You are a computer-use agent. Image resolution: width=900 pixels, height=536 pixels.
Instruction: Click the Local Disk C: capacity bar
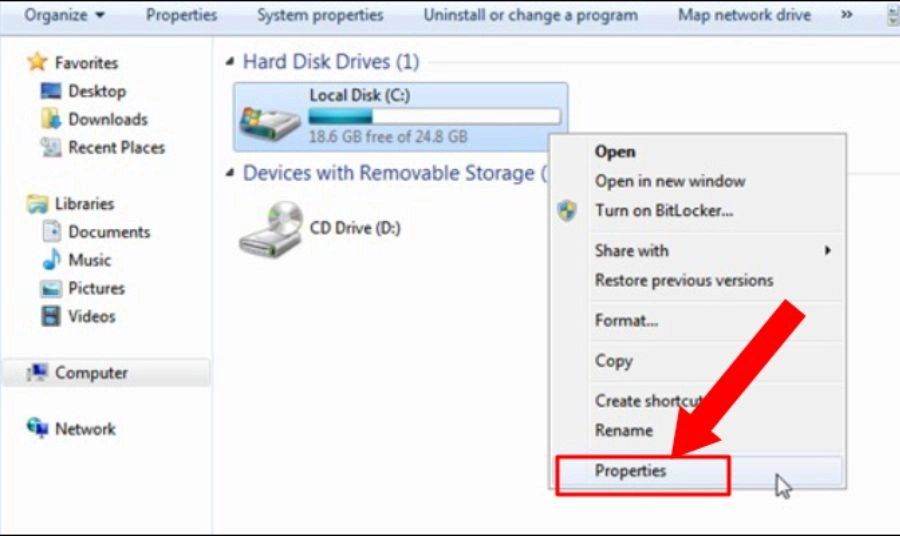pyautogui.click(x=435, y=116)
